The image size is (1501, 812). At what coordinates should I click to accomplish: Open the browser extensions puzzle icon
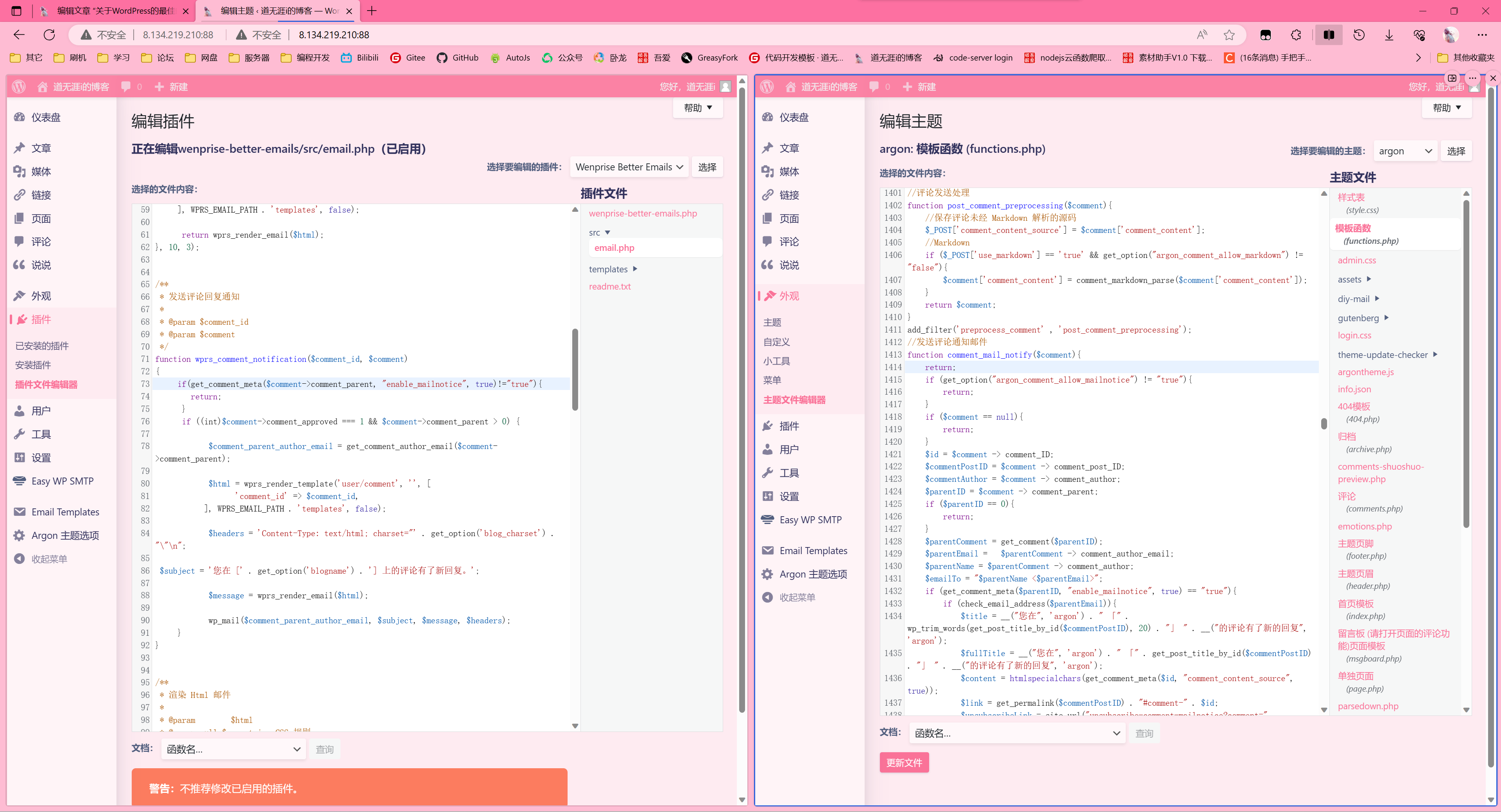(1296, 35)
